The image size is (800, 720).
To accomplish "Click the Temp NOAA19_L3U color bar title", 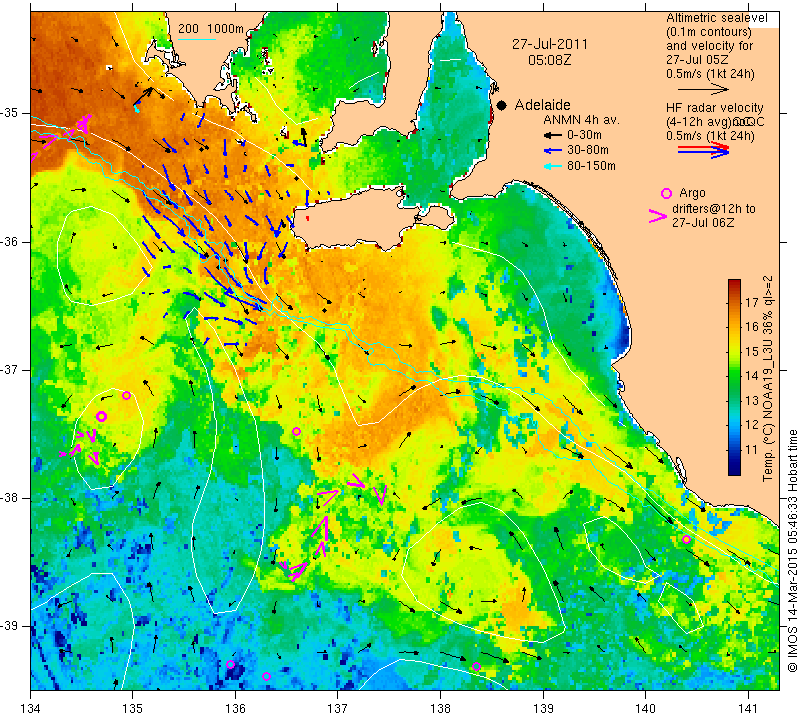I will point(768,379).
